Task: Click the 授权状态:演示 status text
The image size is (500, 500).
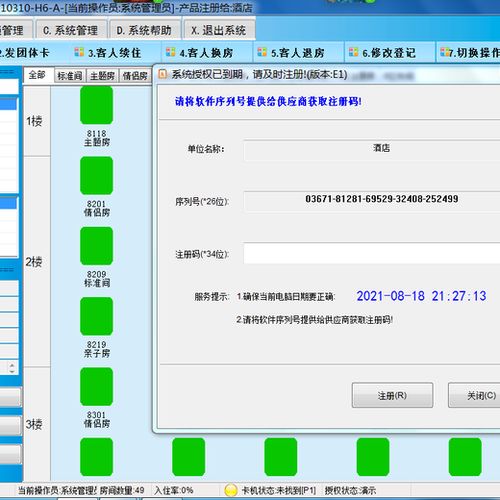Action: pyautogui.click(x=350, y=490)
